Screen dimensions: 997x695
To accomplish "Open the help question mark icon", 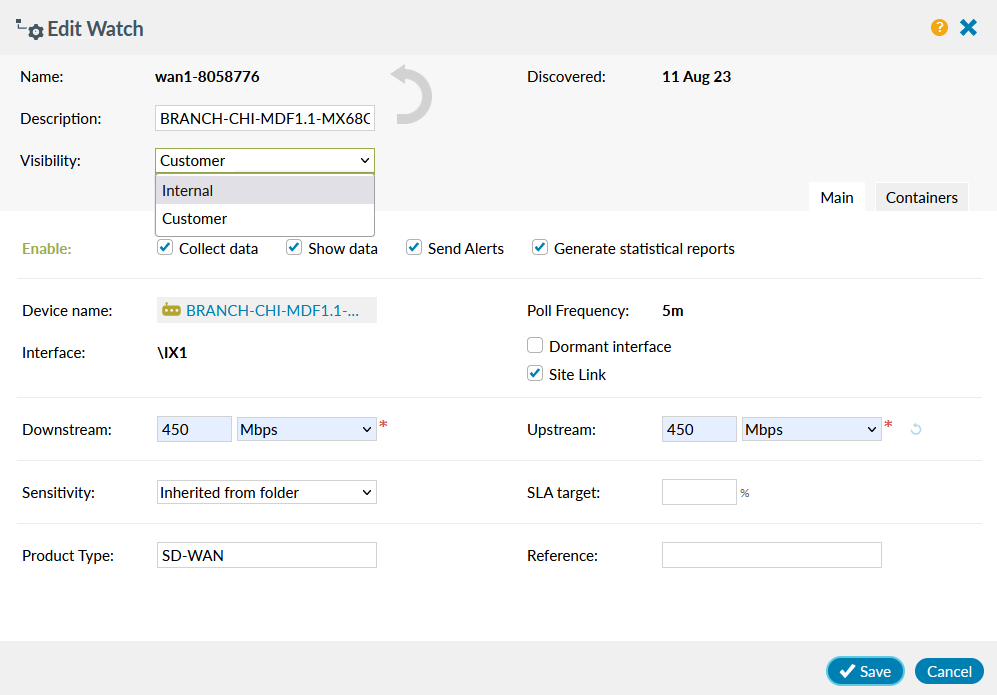I will (x=938, y=27).
